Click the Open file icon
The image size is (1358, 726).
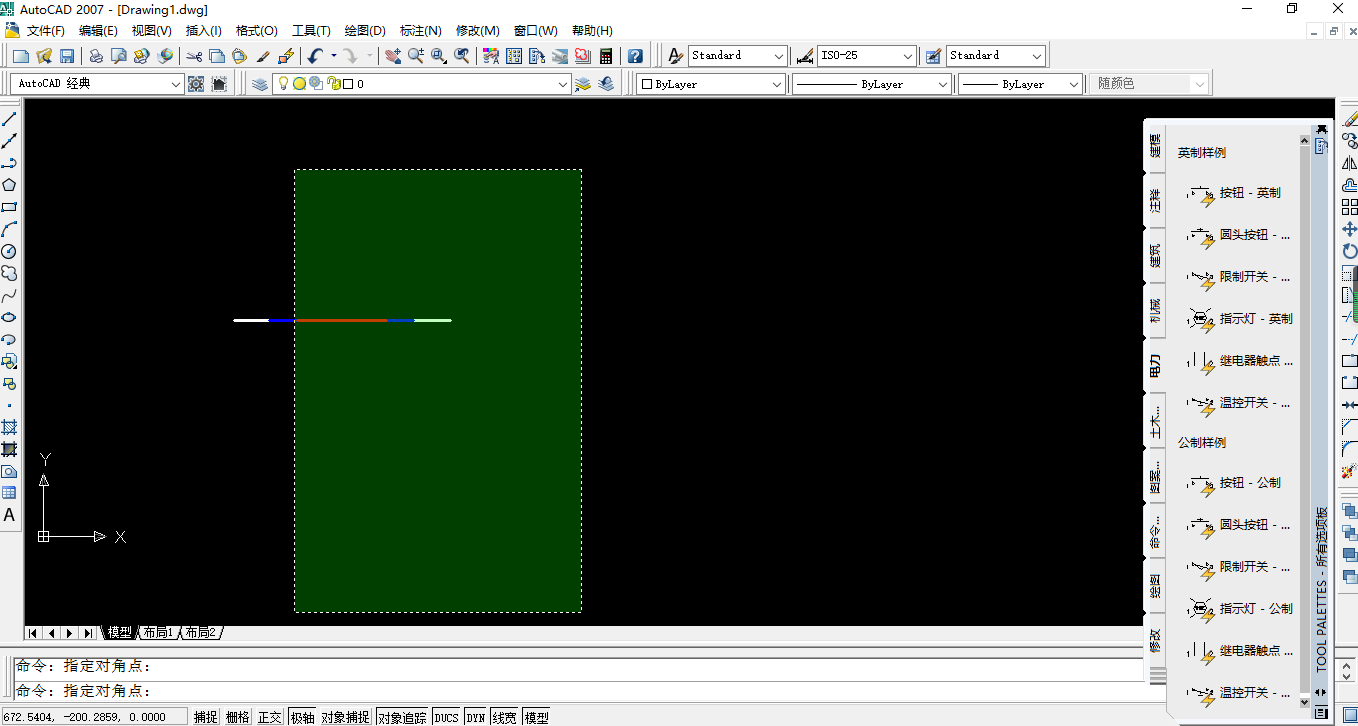(44, 56)
